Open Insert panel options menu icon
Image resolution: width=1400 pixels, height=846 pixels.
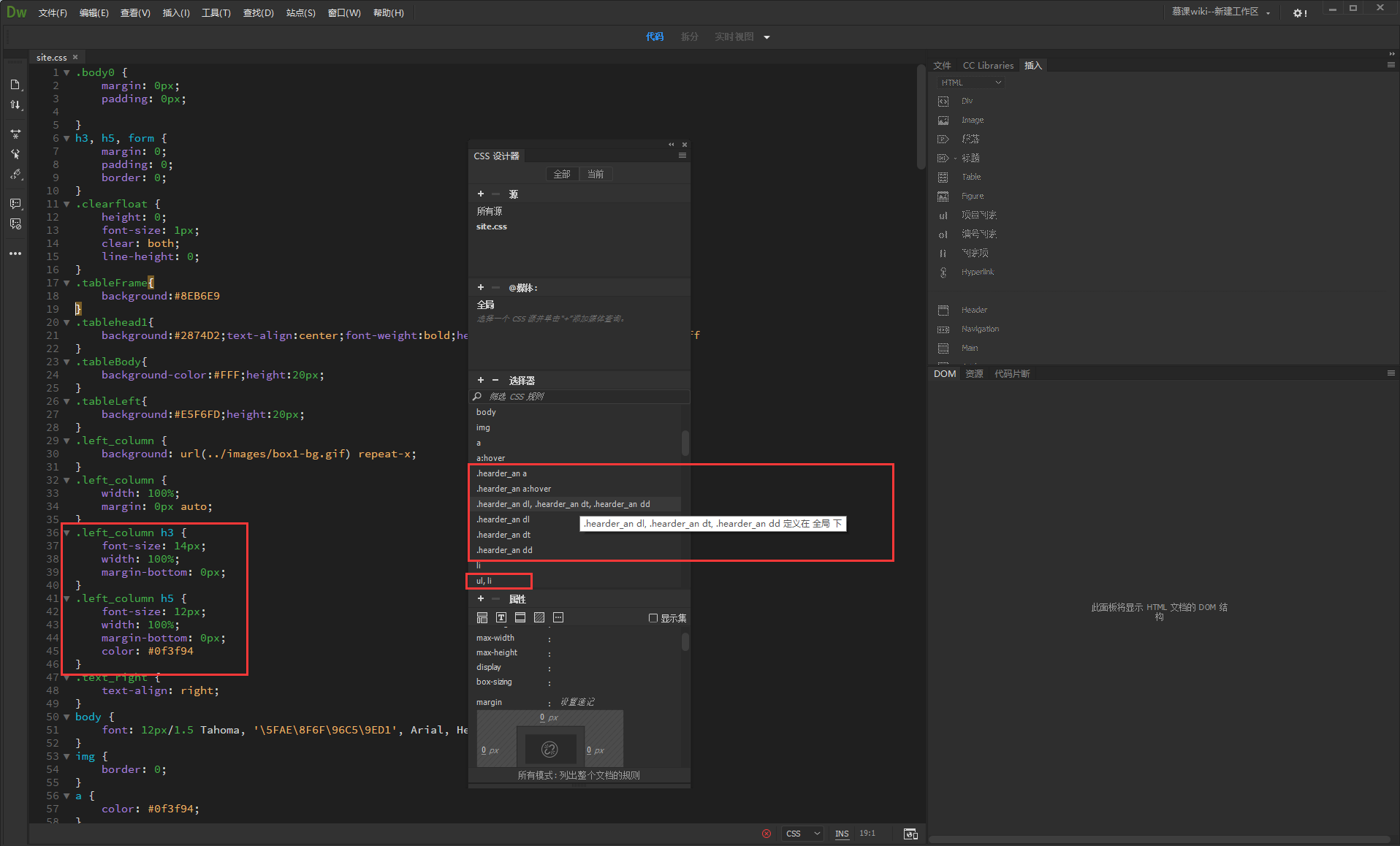[x=1391, y=65]
